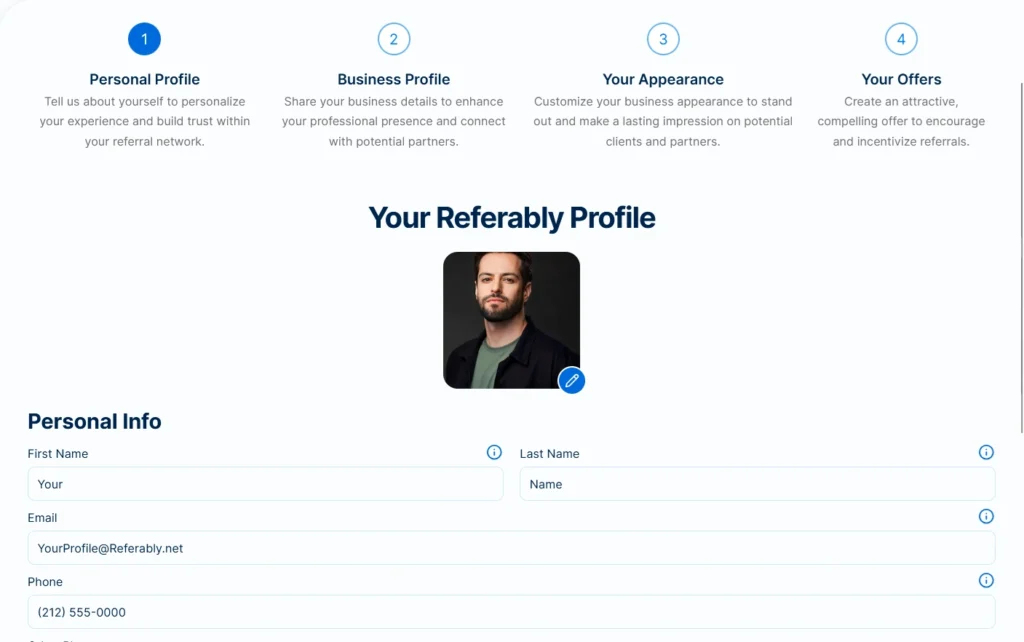1024x642 pixels.
Task: Go to the Your Appearance step title
Action: click(663, 79)
